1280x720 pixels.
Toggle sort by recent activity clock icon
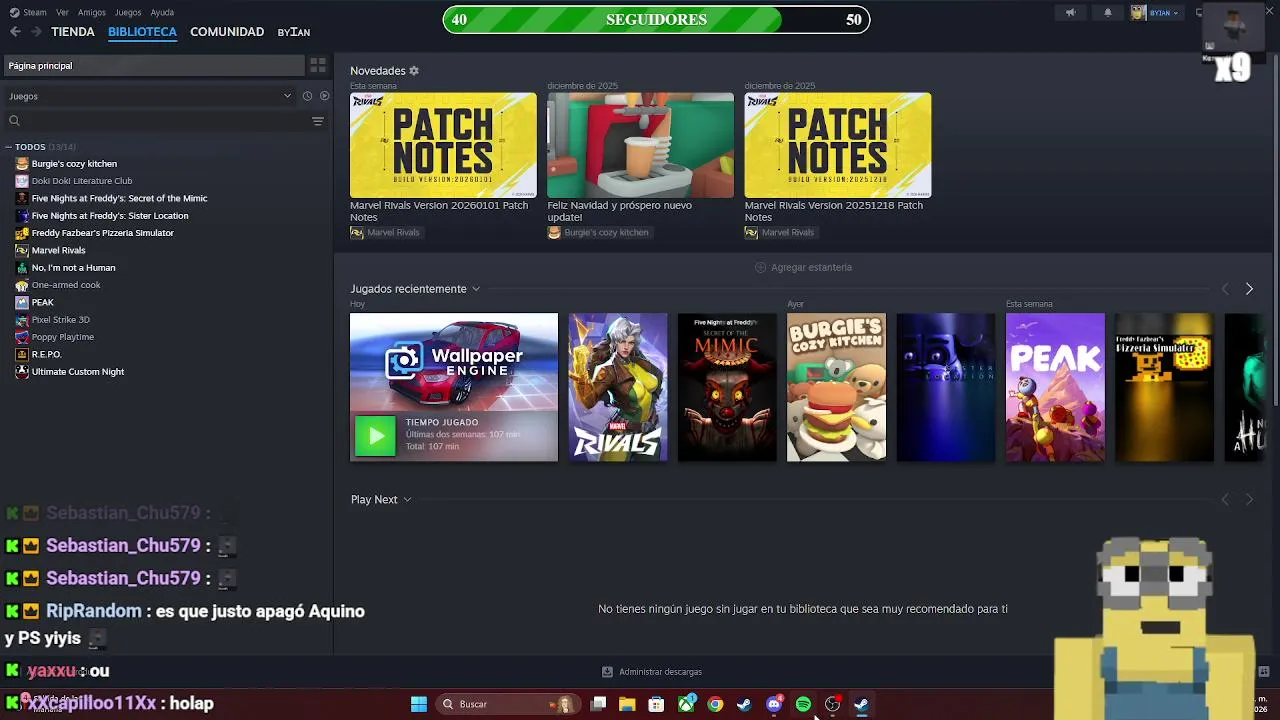pyautogui.click(x=307, y=96)
